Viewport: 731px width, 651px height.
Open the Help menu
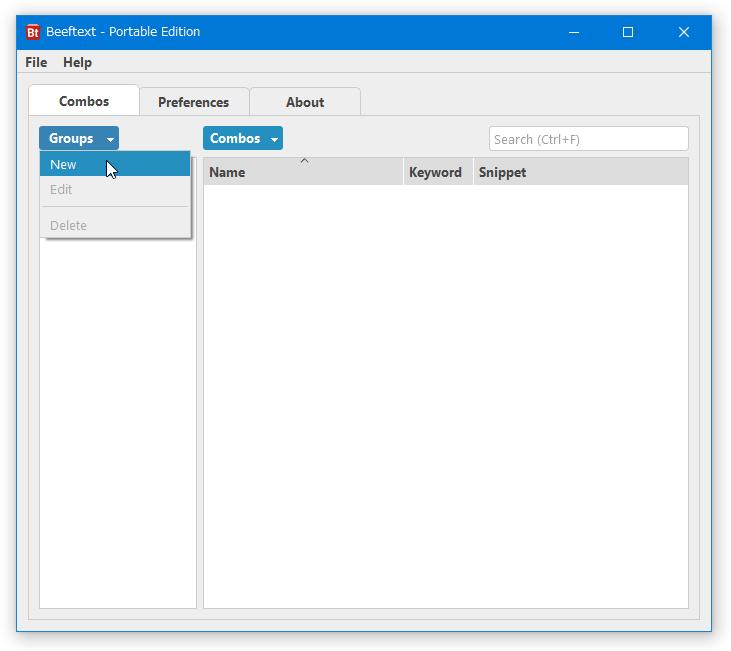(77, 62)
